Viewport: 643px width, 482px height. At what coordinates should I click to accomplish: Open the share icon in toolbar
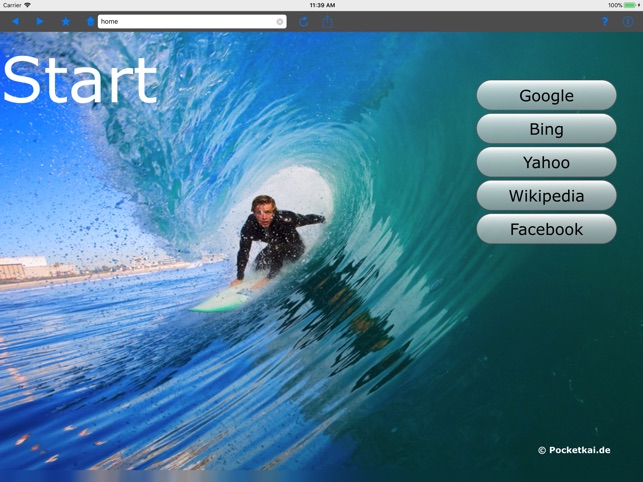click(x=327, y=21)
